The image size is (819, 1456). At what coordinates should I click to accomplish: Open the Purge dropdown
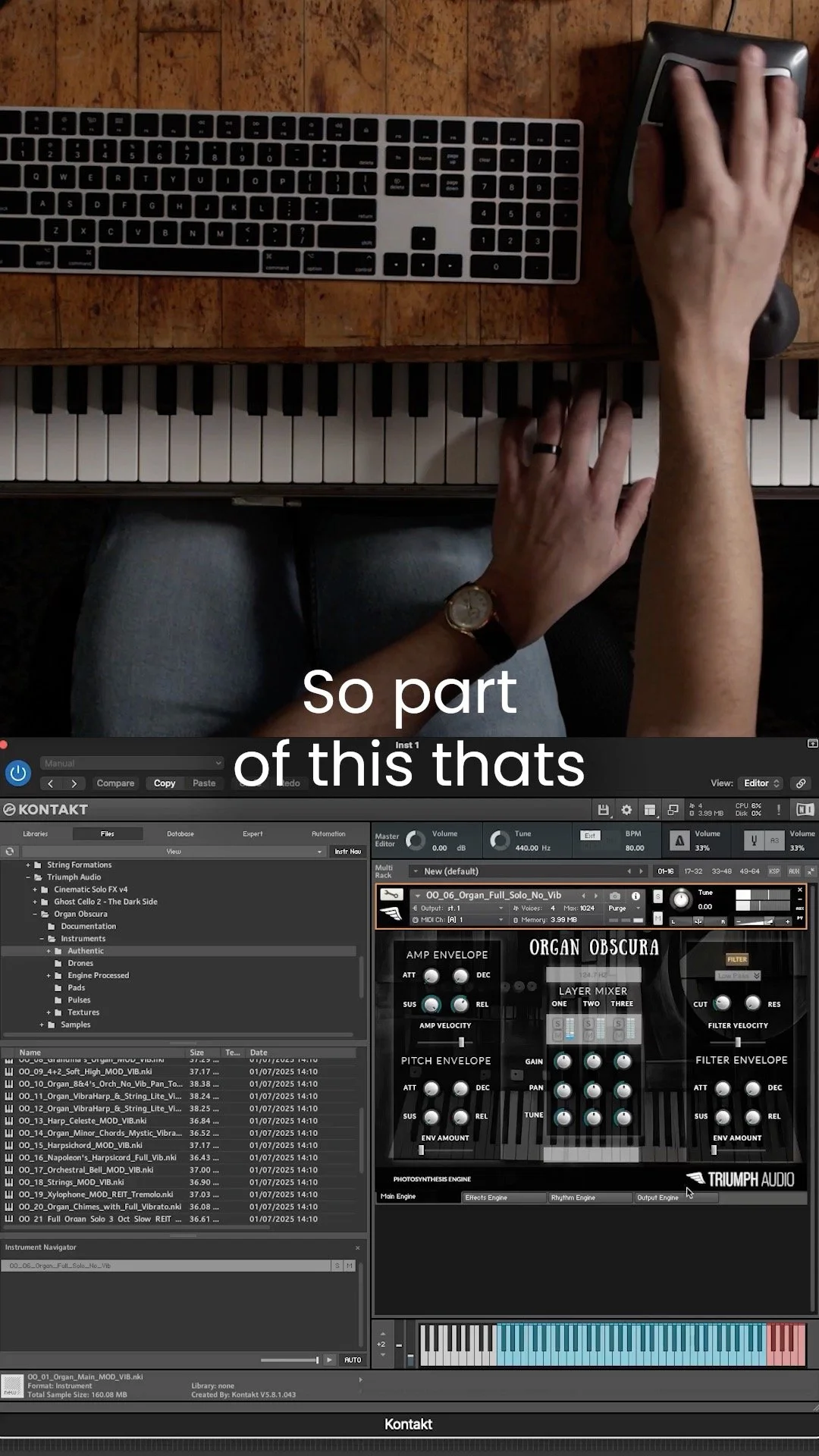tap(624, 908)
